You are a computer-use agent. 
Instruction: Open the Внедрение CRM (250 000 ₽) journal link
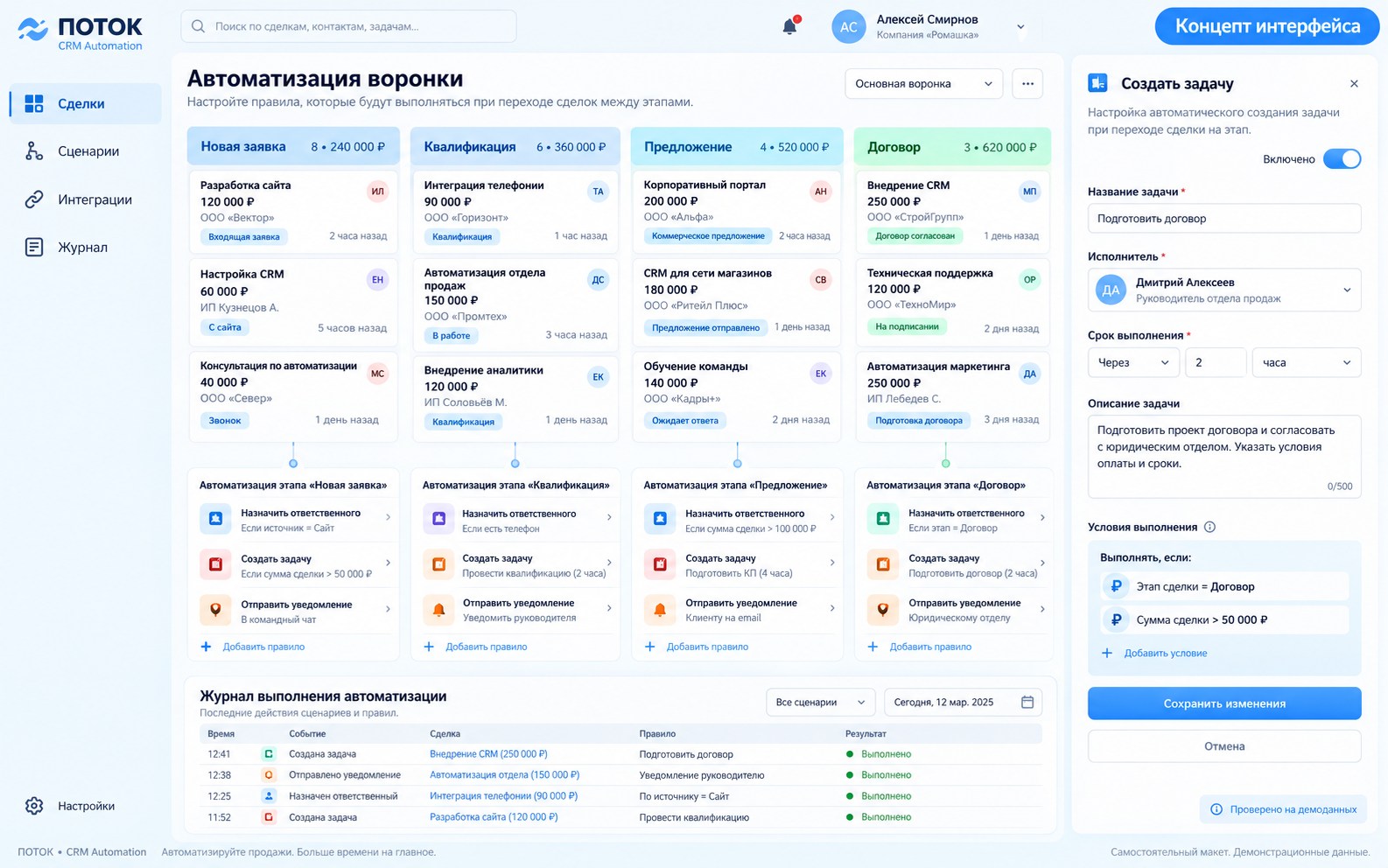[x=488, y=753]
